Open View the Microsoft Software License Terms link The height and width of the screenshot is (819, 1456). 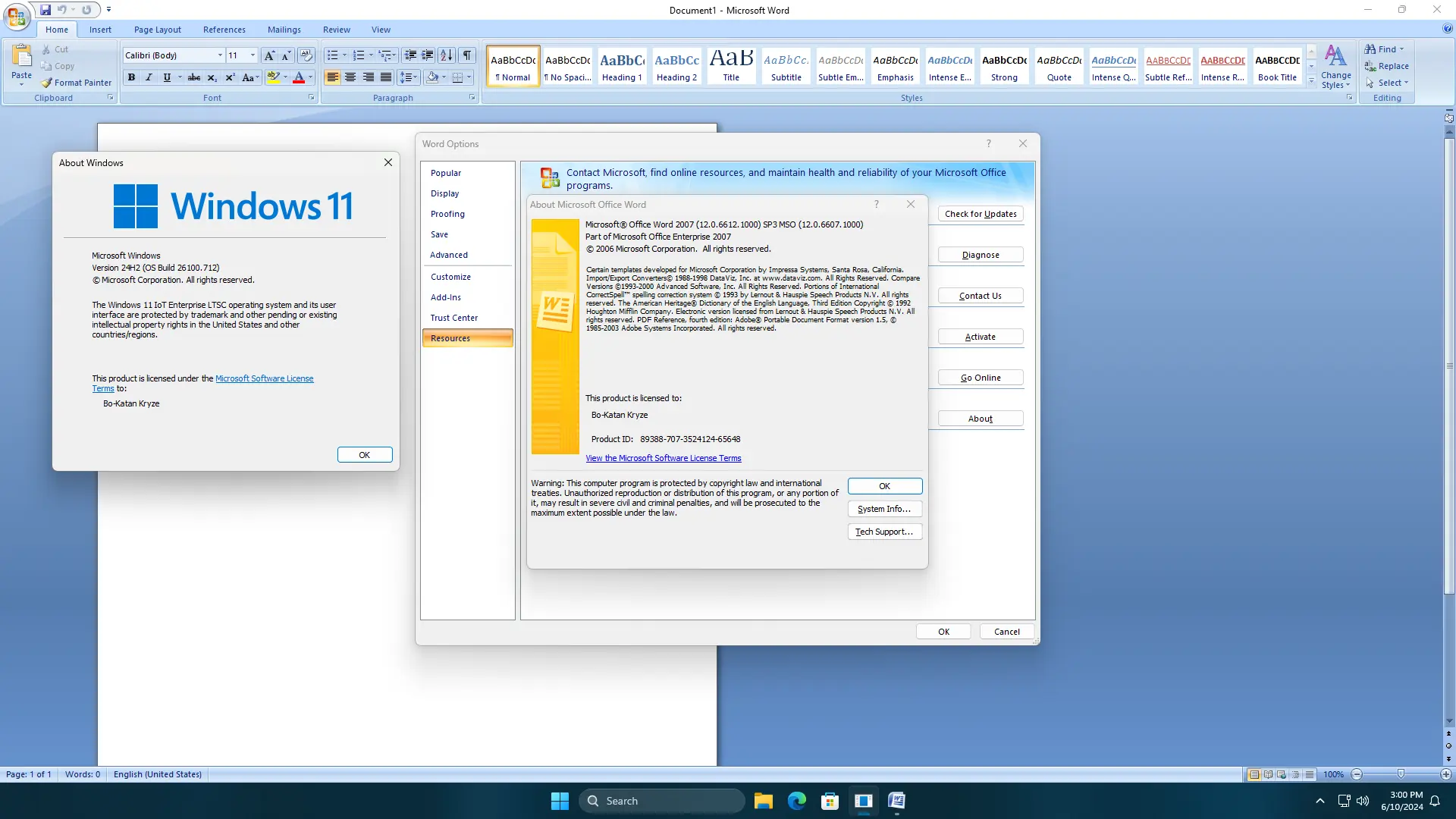click(664, 458)
